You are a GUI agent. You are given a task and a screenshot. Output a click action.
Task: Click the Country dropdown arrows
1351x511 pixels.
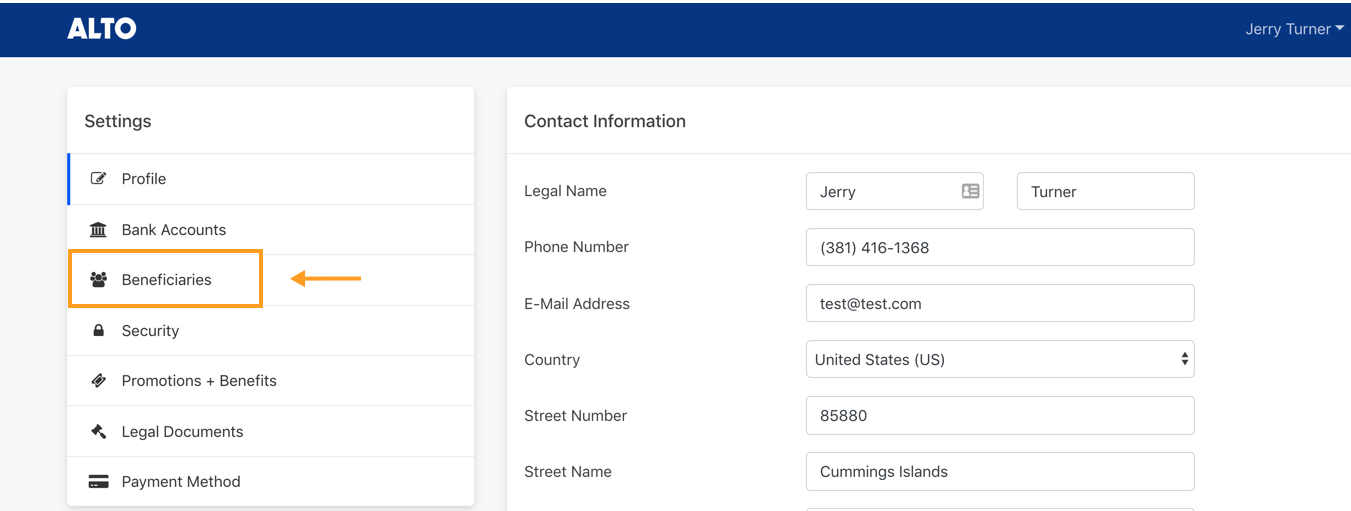[x=1184, y=360]
